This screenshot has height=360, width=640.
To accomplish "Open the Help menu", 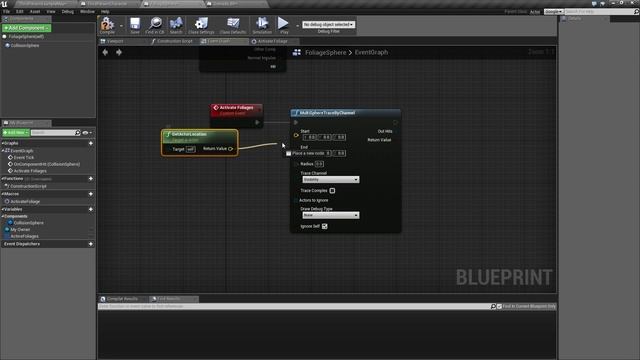I will [x=105, y=11].
